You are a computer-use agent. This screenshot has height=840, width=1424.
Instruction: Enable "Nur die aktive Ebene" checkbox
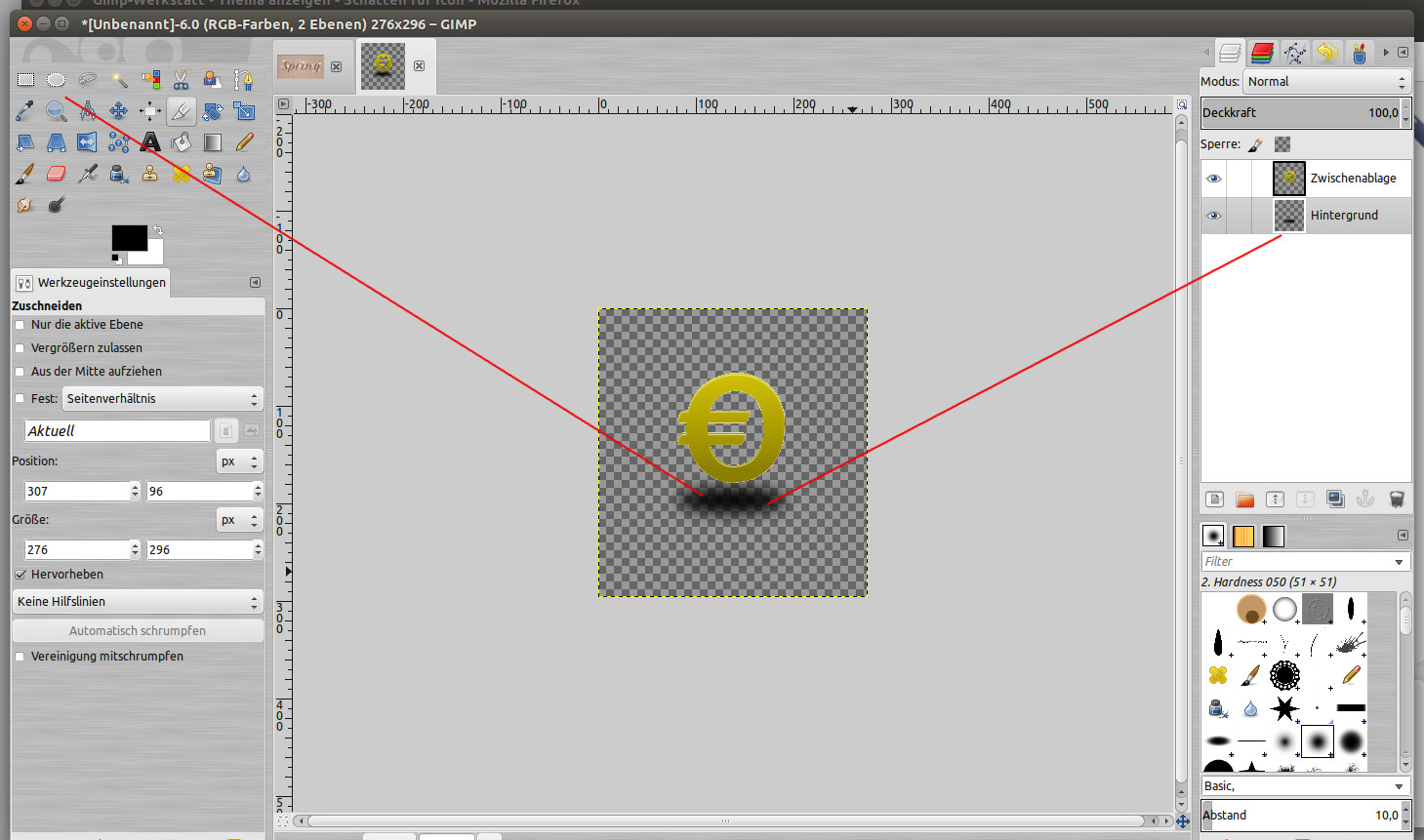20,325
